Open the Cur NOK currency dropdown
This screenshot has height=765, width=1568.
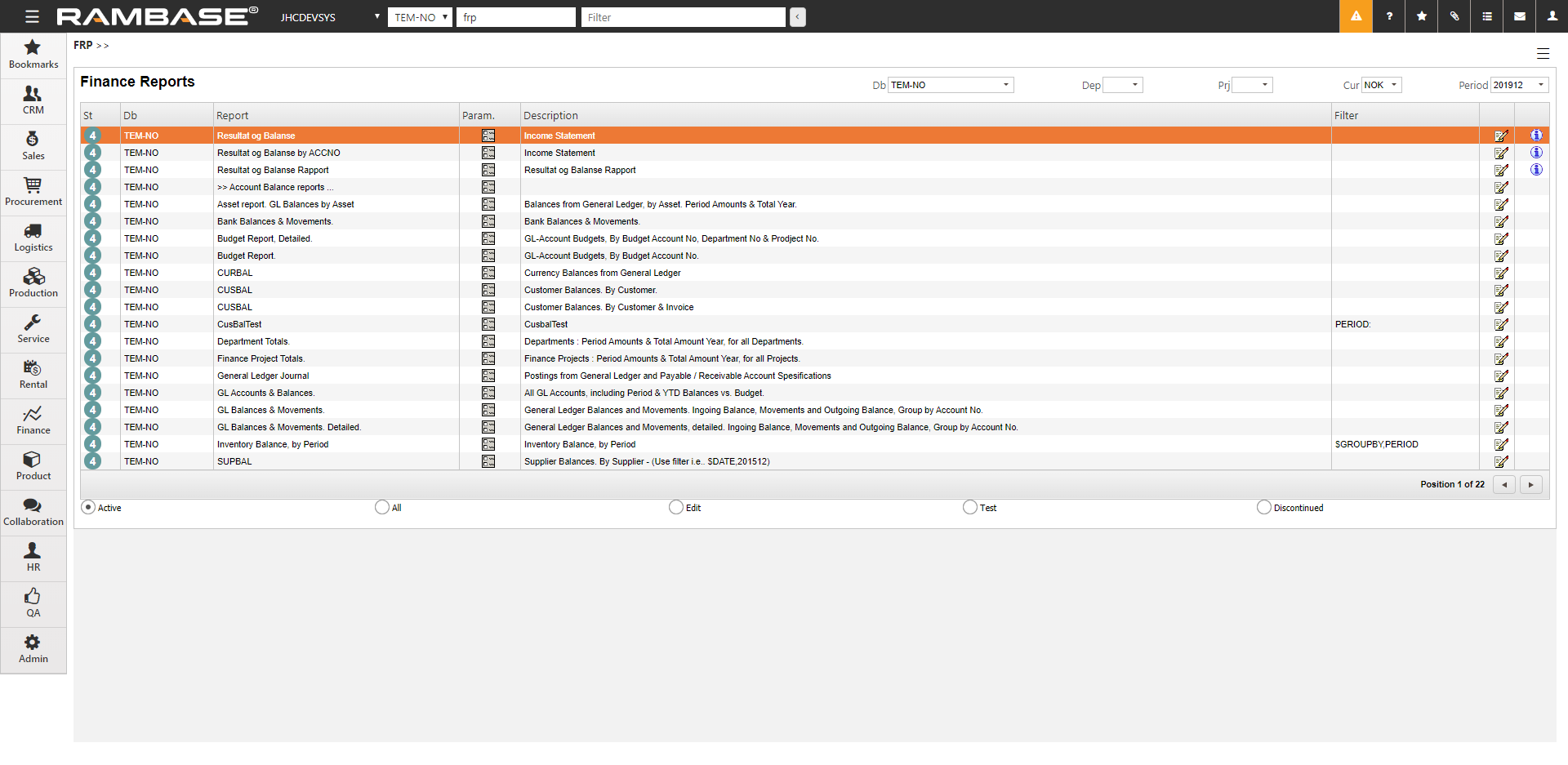[x=1381, y=85]
